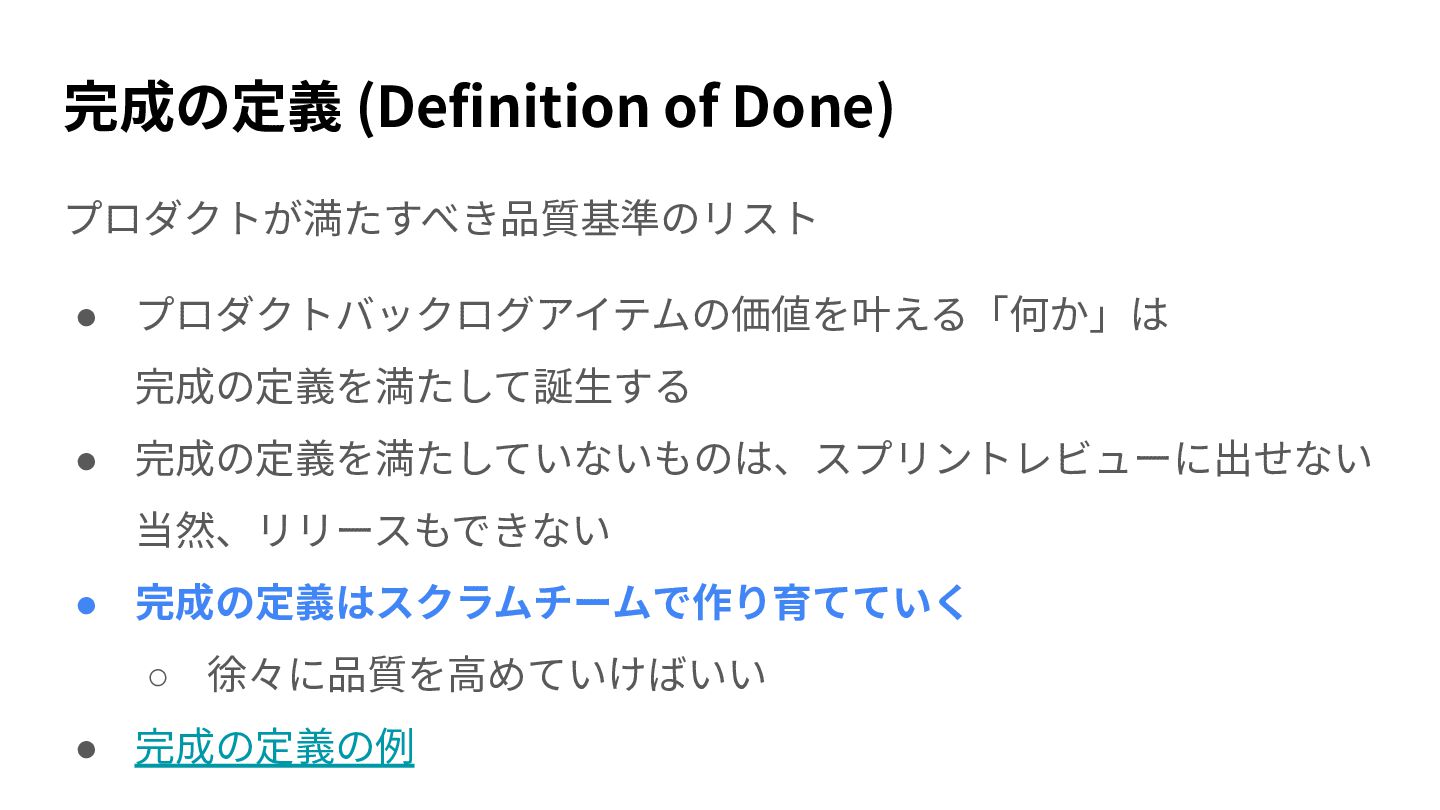1440x810 pixels.
Task: Click the sub-bullet text 徐々に品質を高めていけばいい
Action: tap(486, 675)
